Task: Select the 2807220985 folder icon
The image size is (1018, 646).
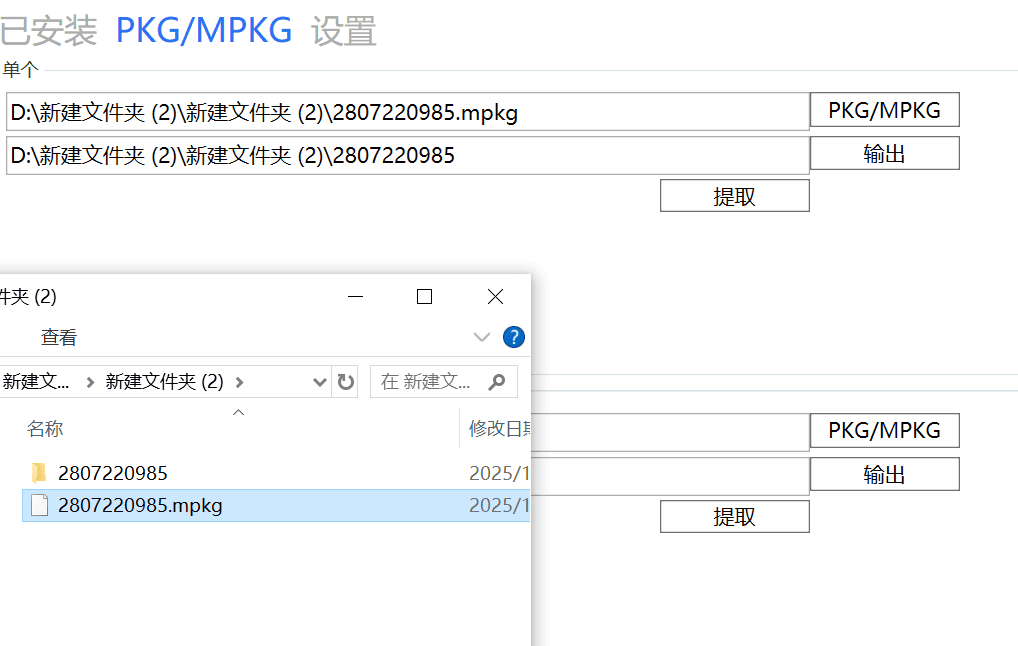Action: pos(39,473)
